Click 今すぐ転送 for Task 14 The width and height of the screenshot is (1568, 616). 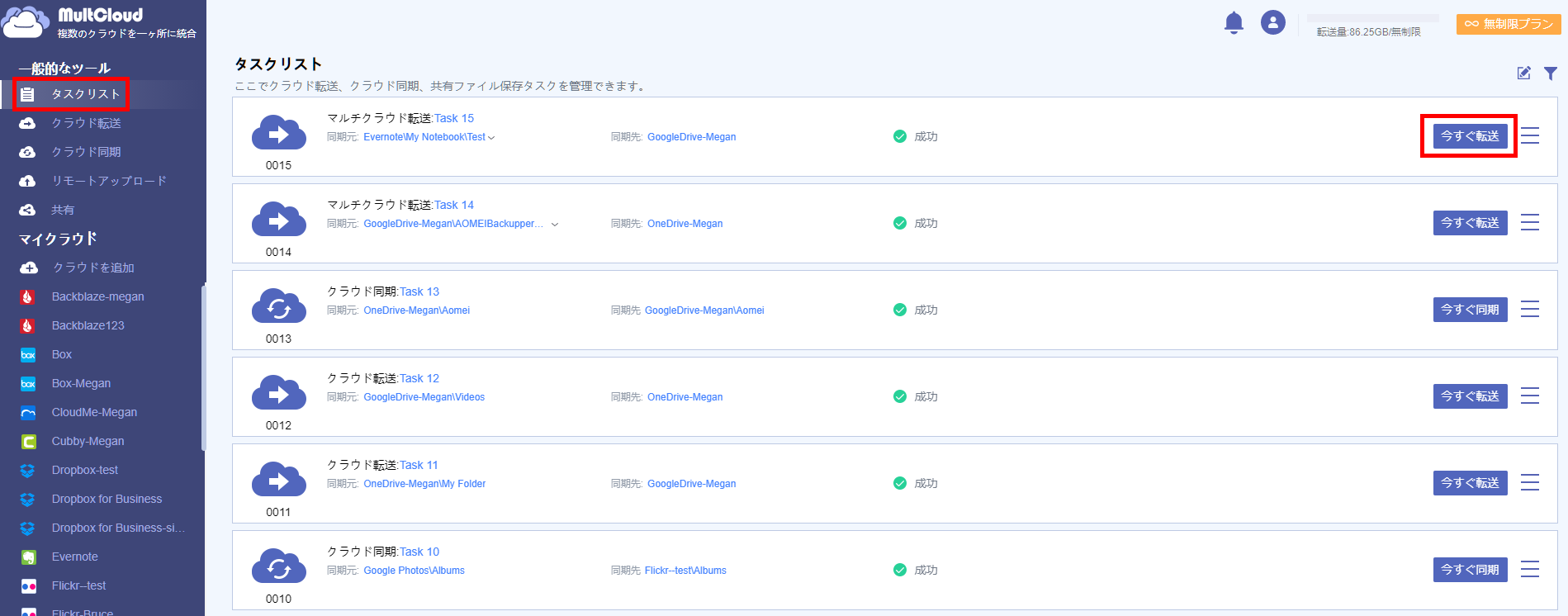pyautogui.click(x=1470, y=223)
